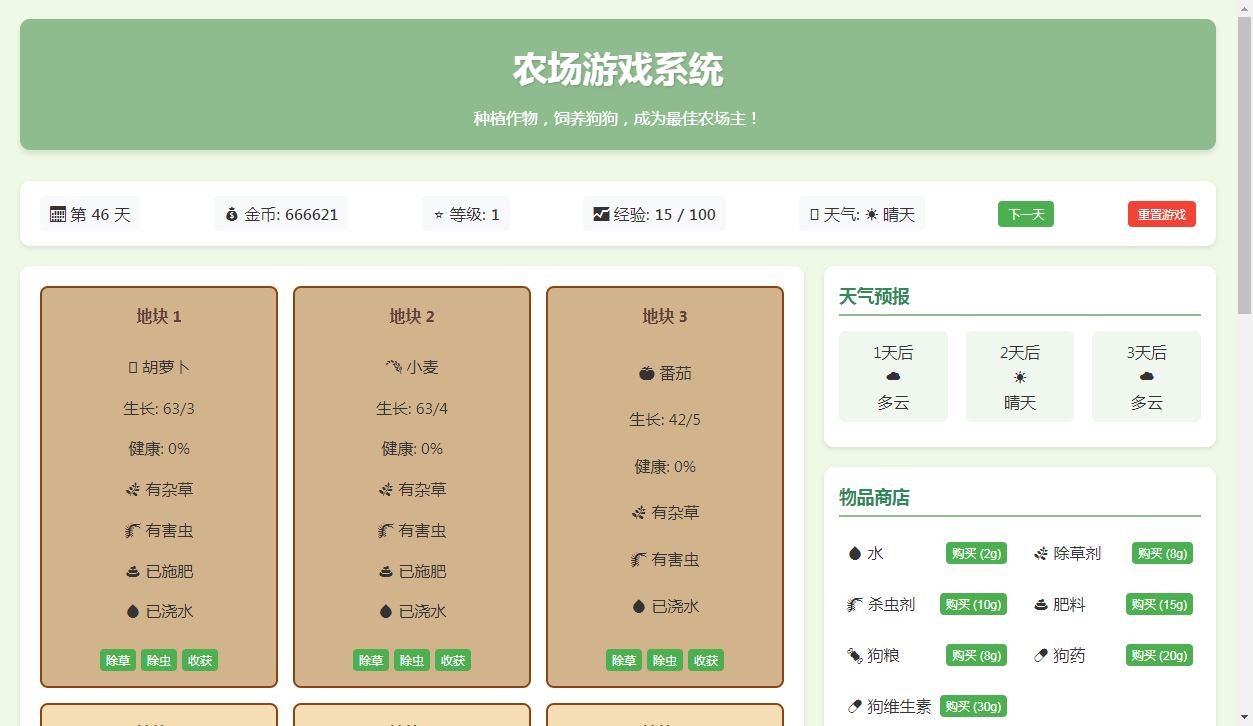1253x726 pixels.
Task: Buy 狗药 with the 购买 (20g) button
Action: tap(1158, 655)
